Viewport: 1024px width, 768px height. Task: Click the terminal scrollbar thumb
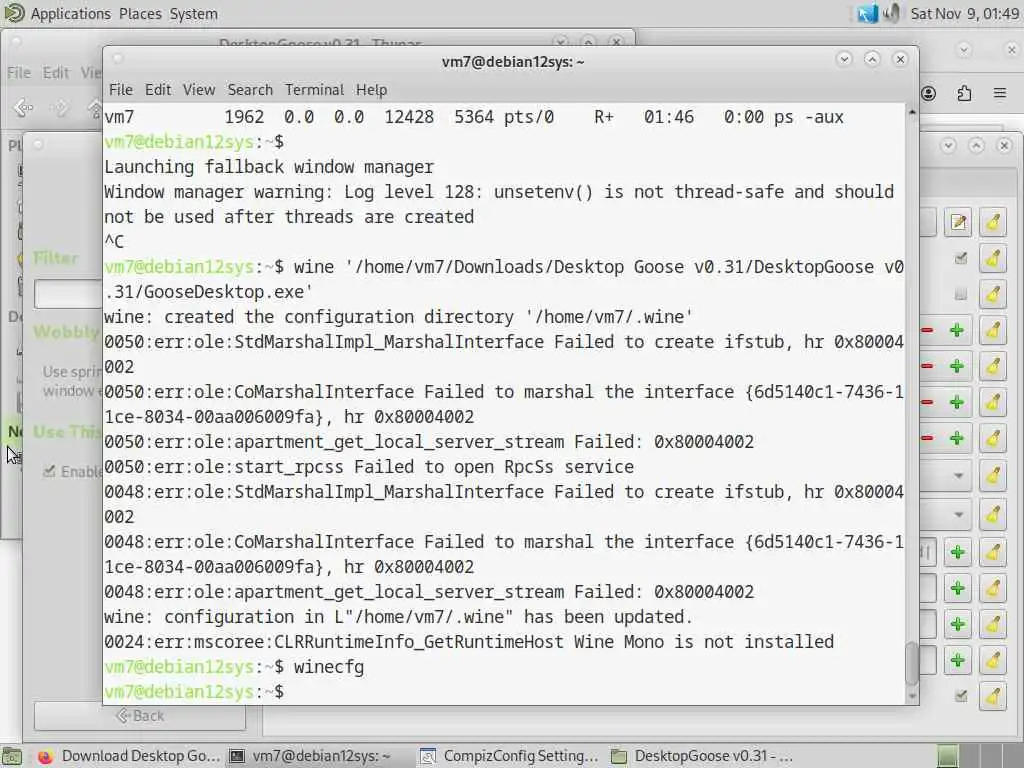pos(912,664)
